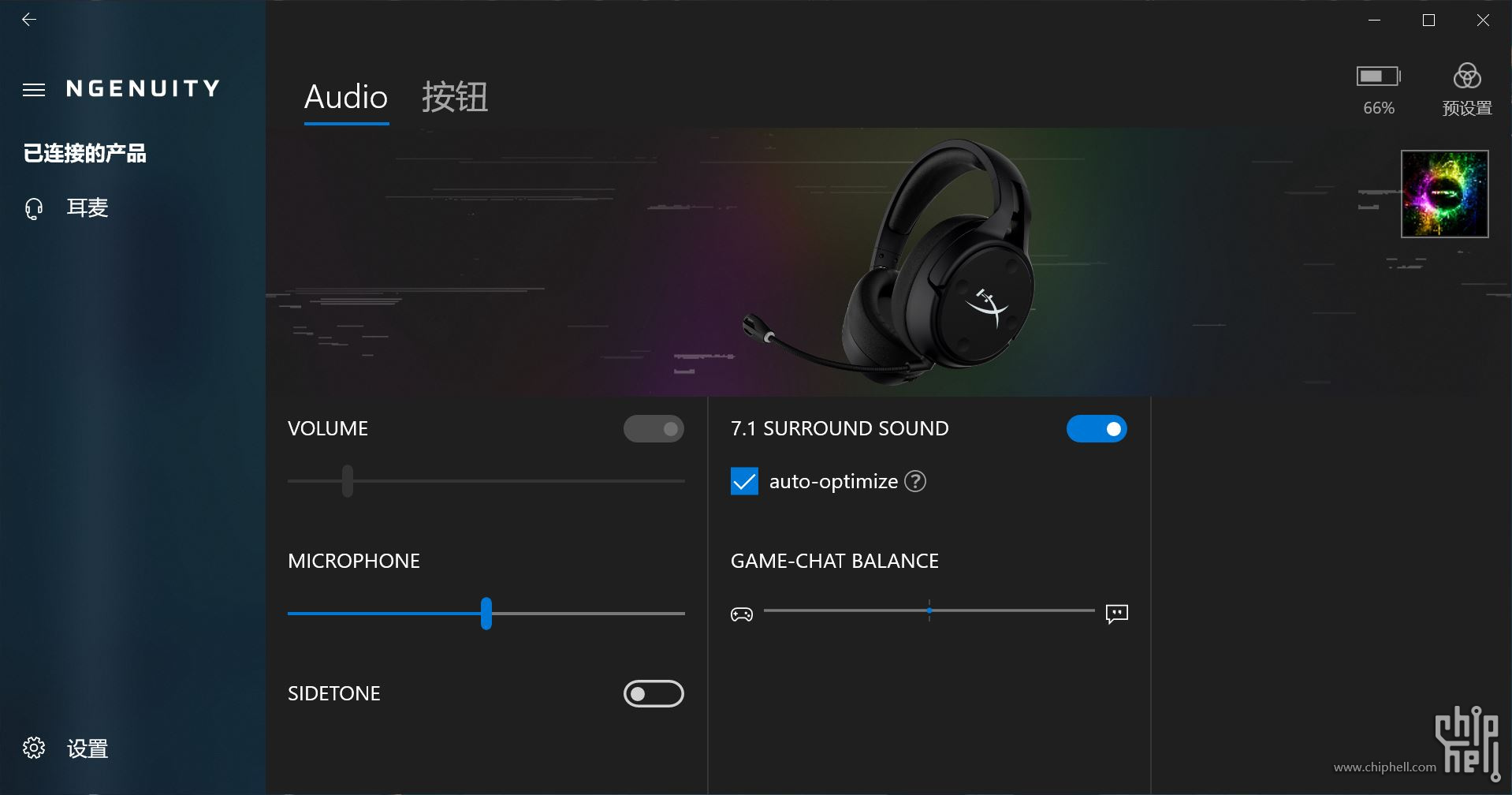Image resolution: width=1512 pixels, height=795 pixels.
Task: Select the headset icon in the sidebar
Action: [x=34, y=208]
